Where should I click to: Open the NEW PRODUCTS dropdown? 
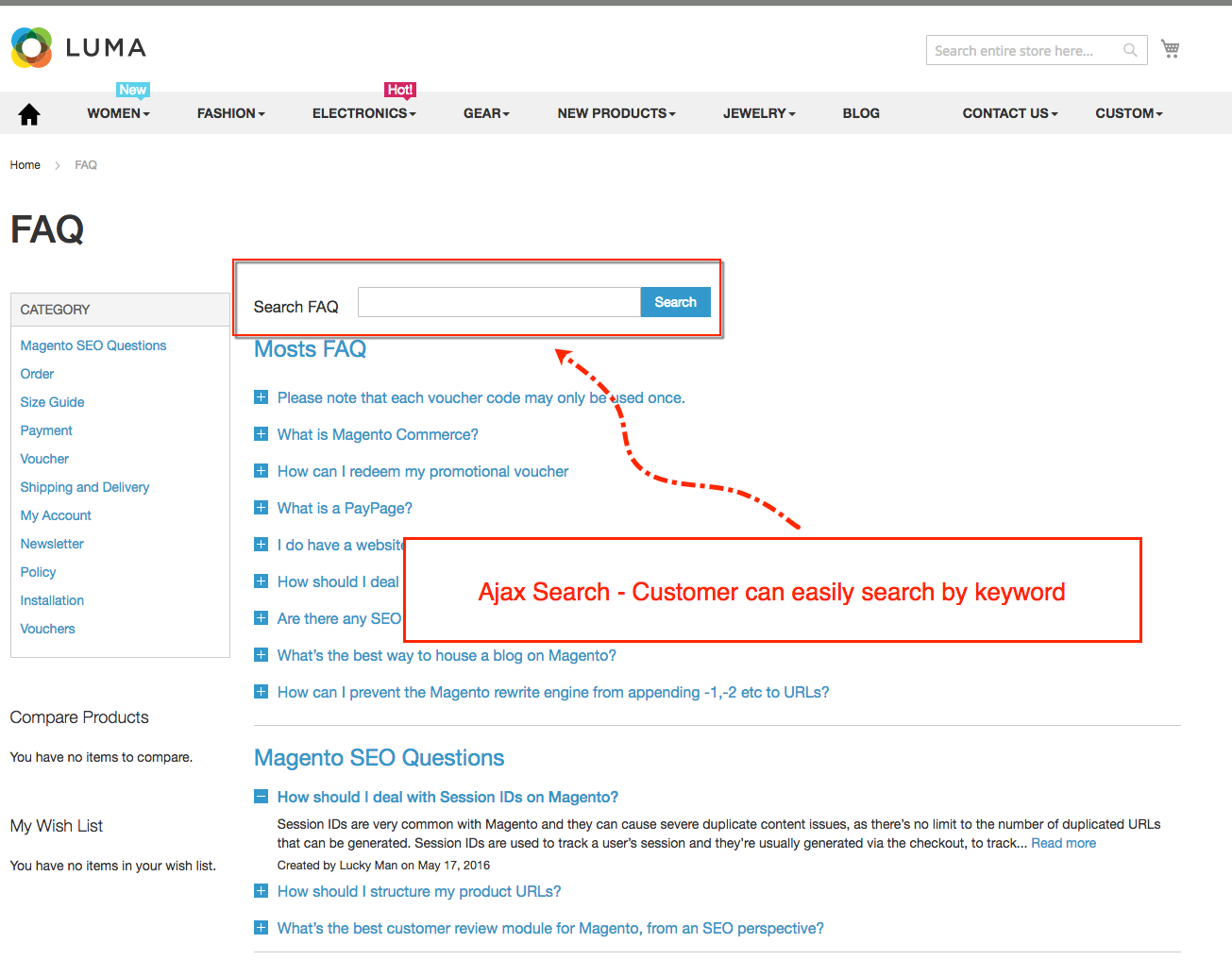pyautogui.click(x=615, y=113)
